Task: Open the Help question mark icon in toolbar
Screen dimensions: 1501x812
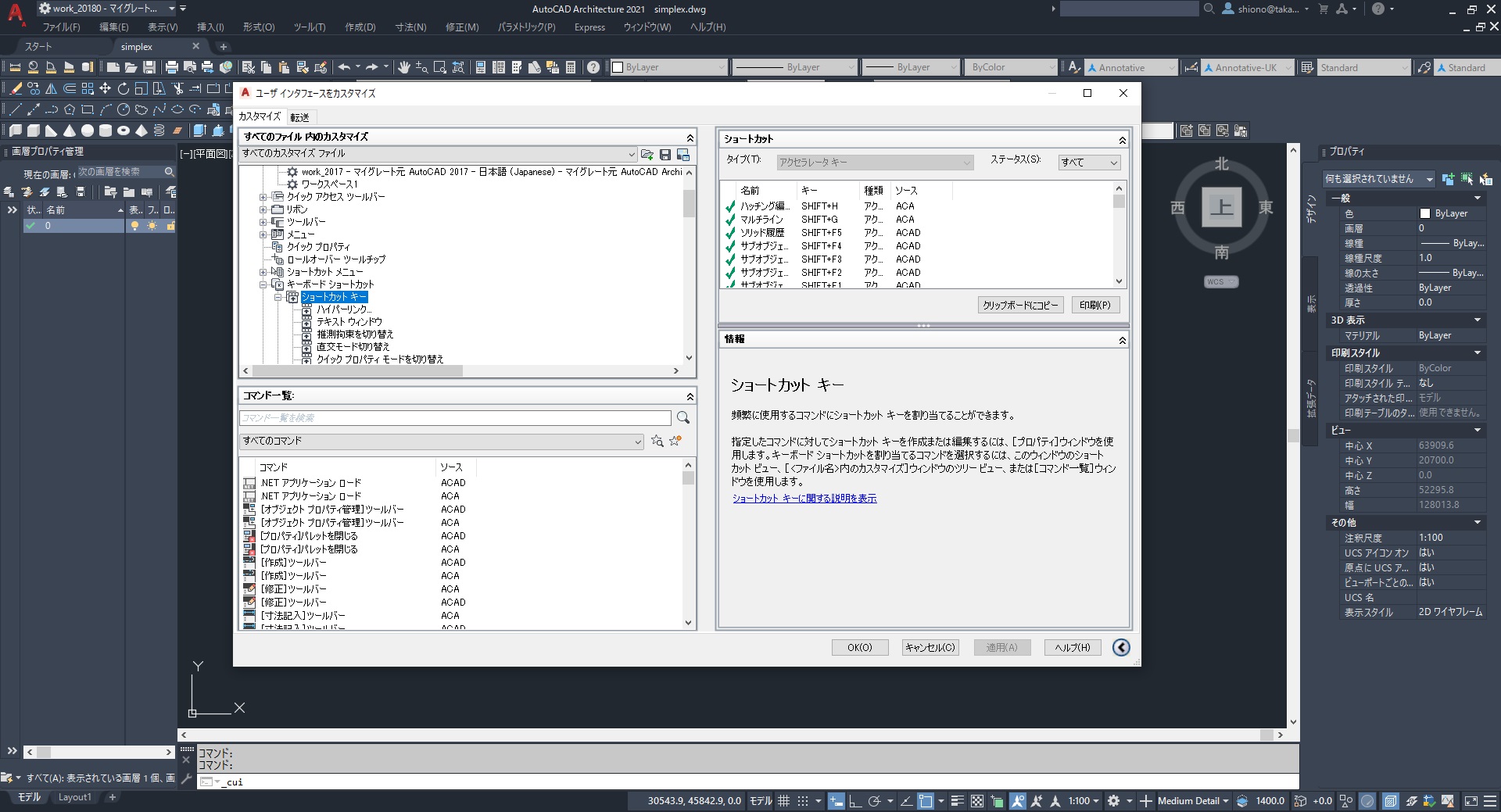Action: click(x=593, y=67)
